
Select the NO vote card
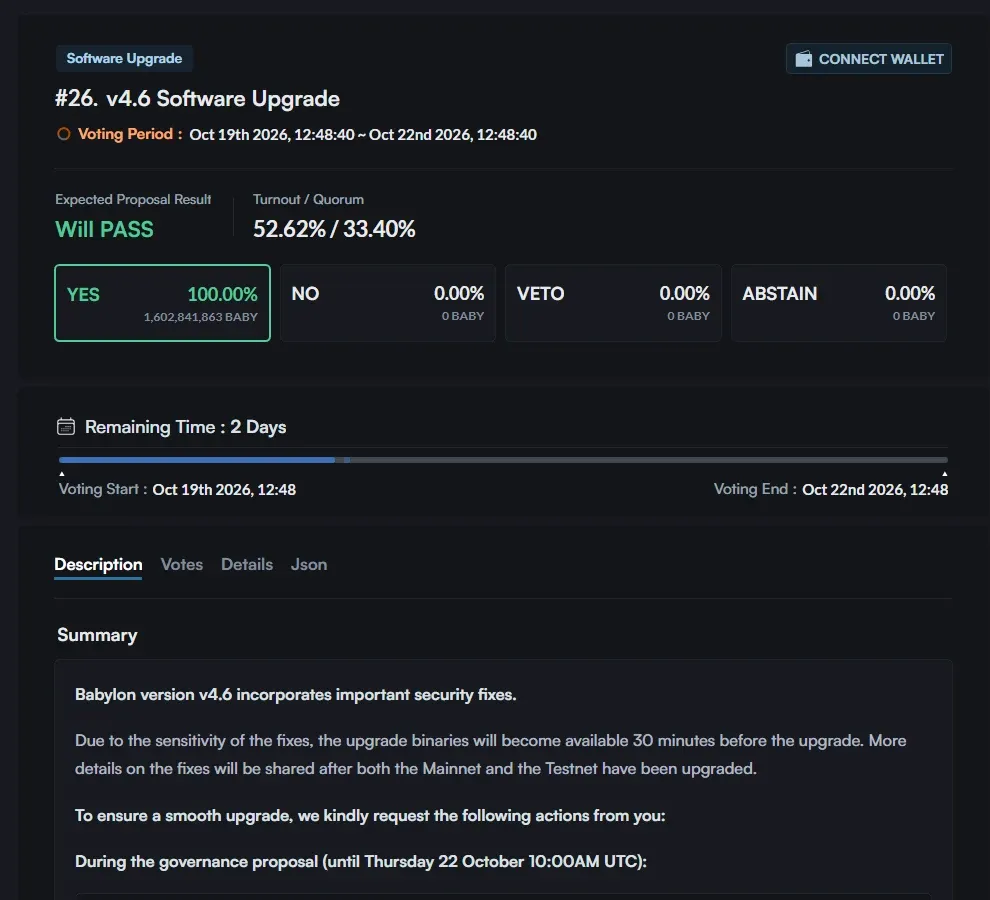388,303
